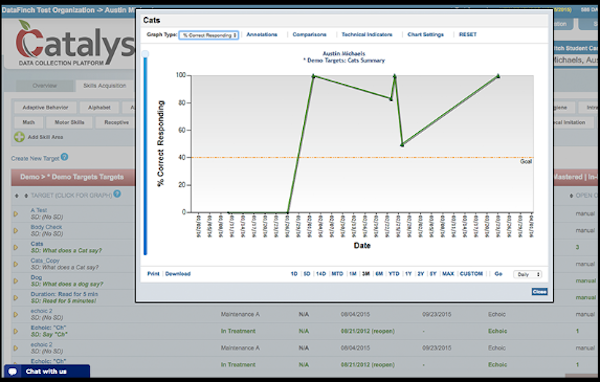The width and height of the screenshot is (600, 382).
Task: Open Technical Indicators menu
Action: click(x=367, y=34)
